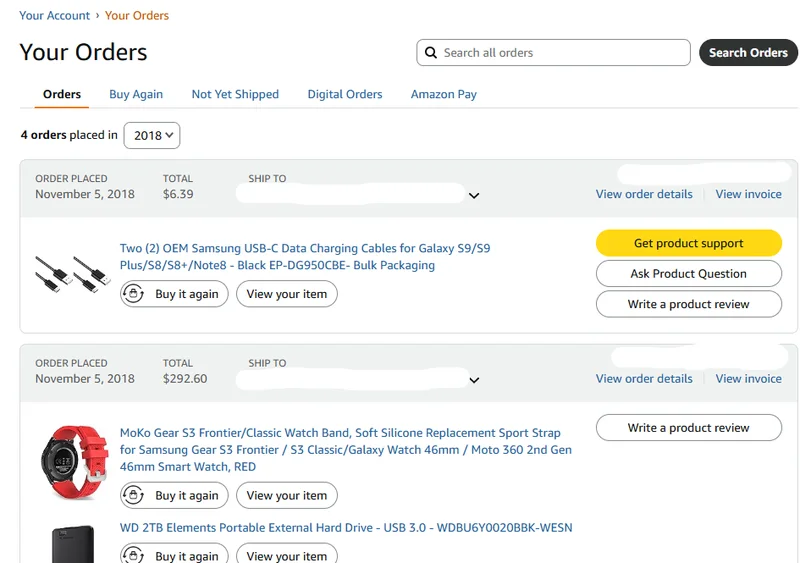Open the Not Yet Shipped tab
This screenshot has height=563, width=800.
coord(235,94)
